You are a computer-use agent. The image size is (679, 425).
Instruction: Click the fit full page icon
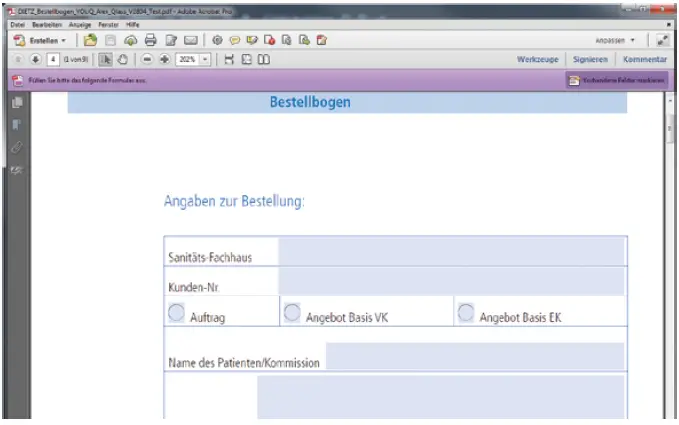click(x=246, y=59)
